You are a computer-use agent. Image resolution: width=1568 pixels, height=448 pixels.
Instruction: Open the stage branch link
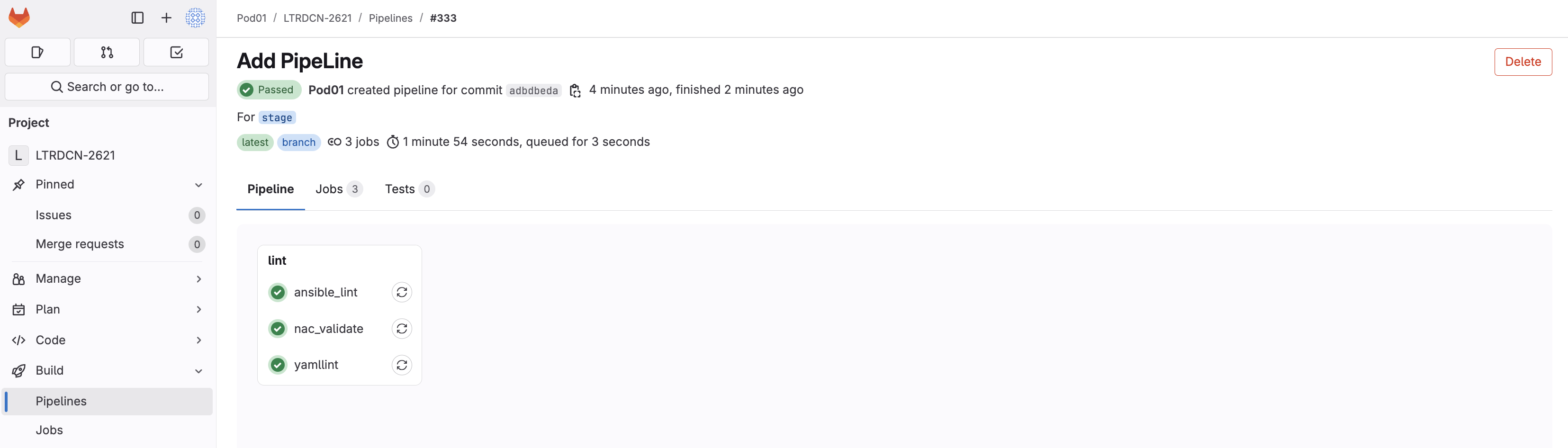(x=277, y=117)
